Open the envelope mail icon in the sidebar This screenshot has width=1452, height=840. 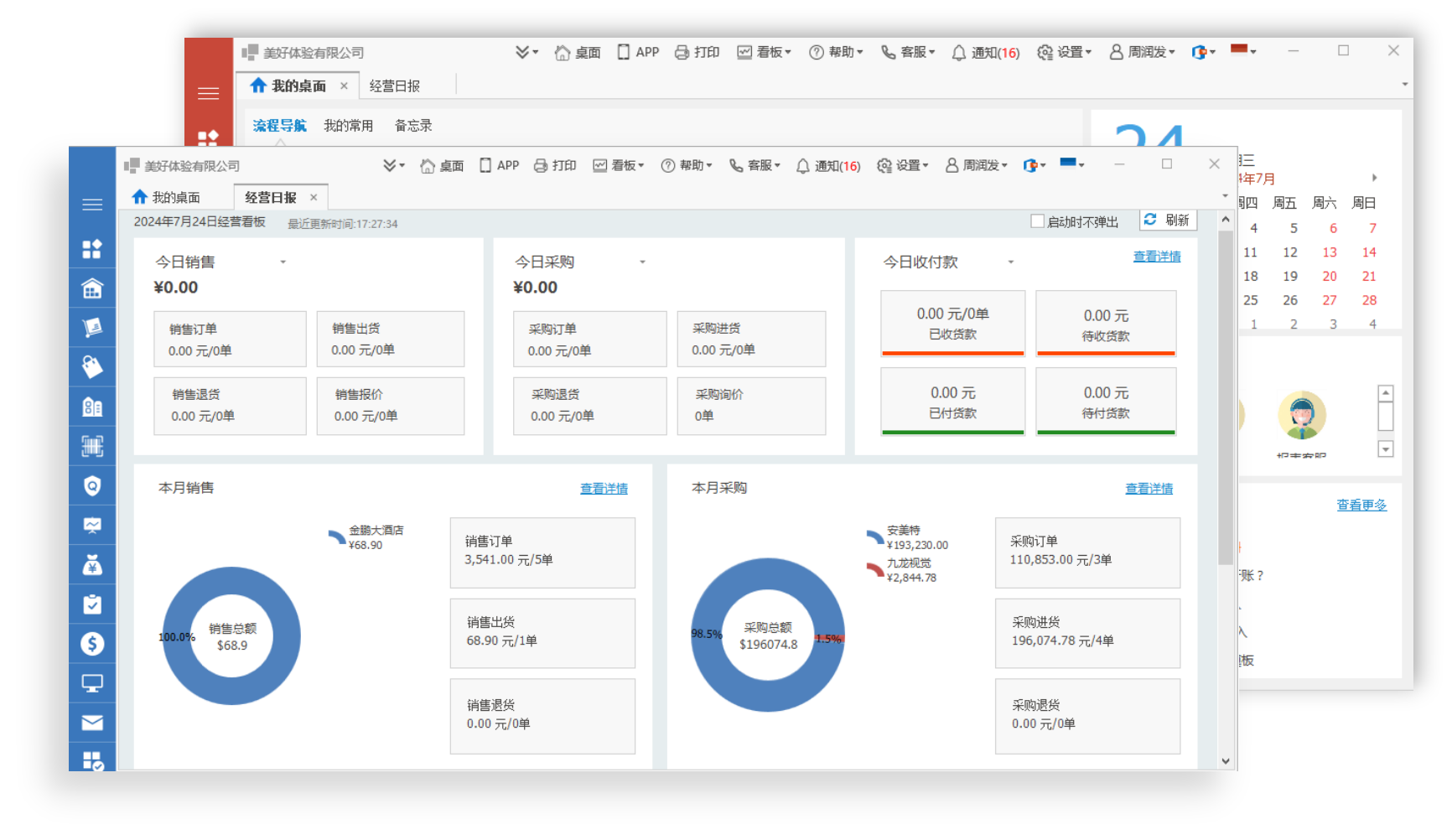click(92, 723)
